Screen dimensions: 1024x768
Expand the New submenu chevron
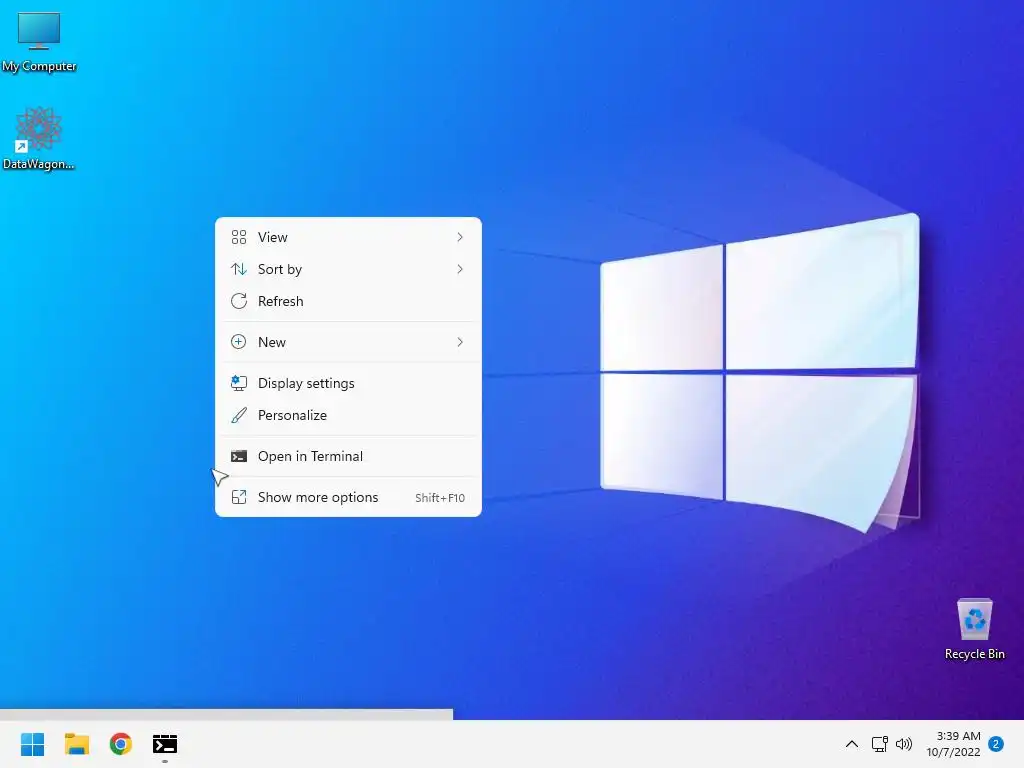460,342
